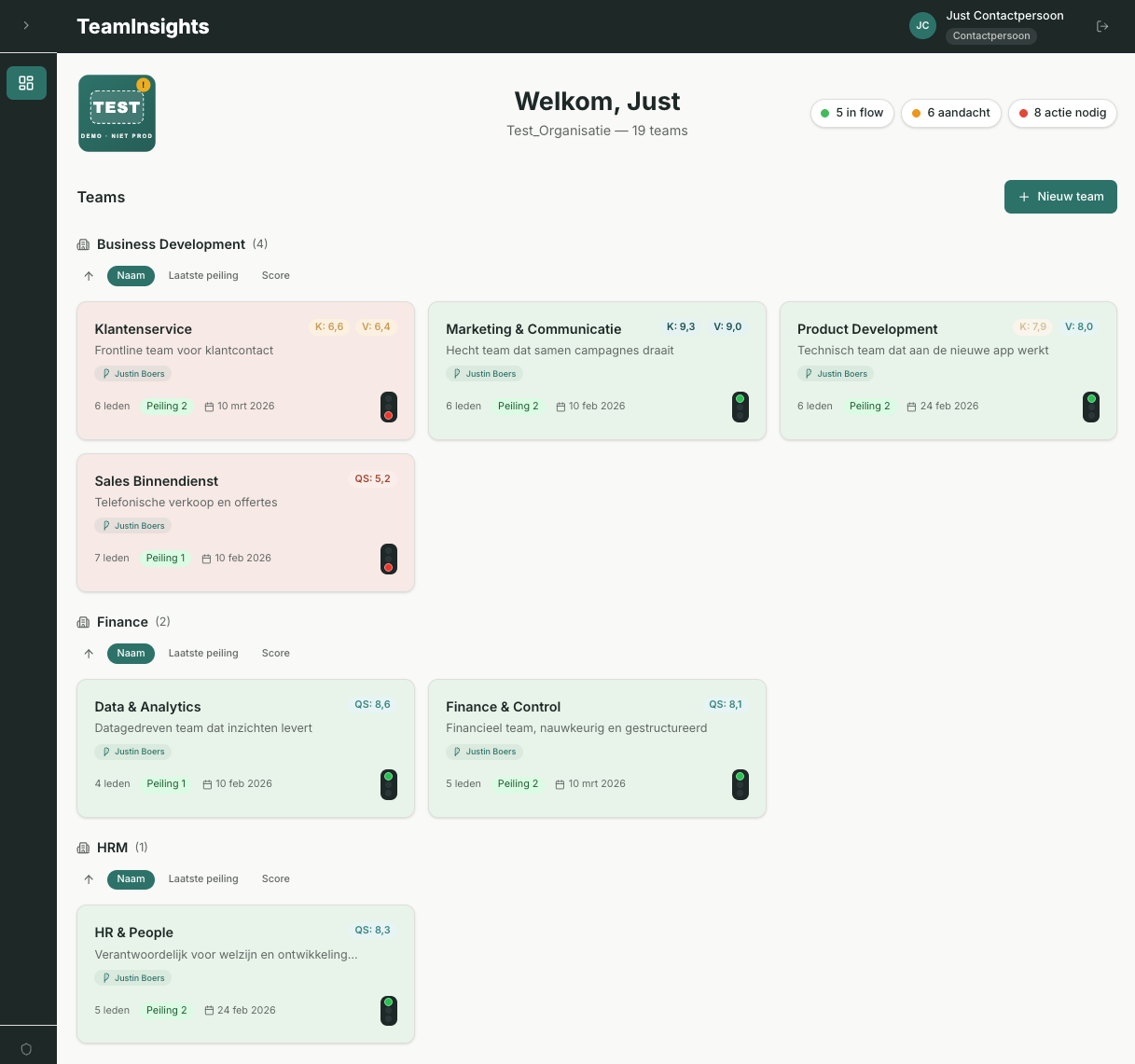The width and height of the screenshot is (1135, 1064).
Task: Toggle sort direction arrow for HRM
Action: pos(89,879)
